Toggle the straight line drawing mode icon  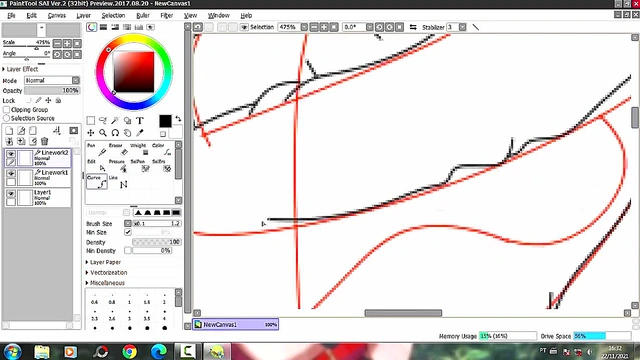pos(476,27)
